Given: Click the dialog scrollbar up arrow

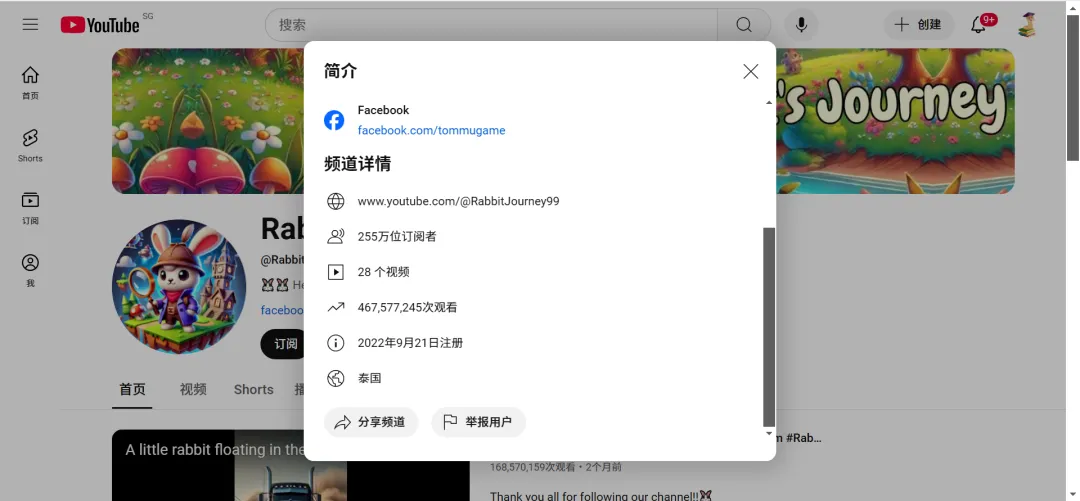Looking at the screenshot, I should [x=769, y=103].
